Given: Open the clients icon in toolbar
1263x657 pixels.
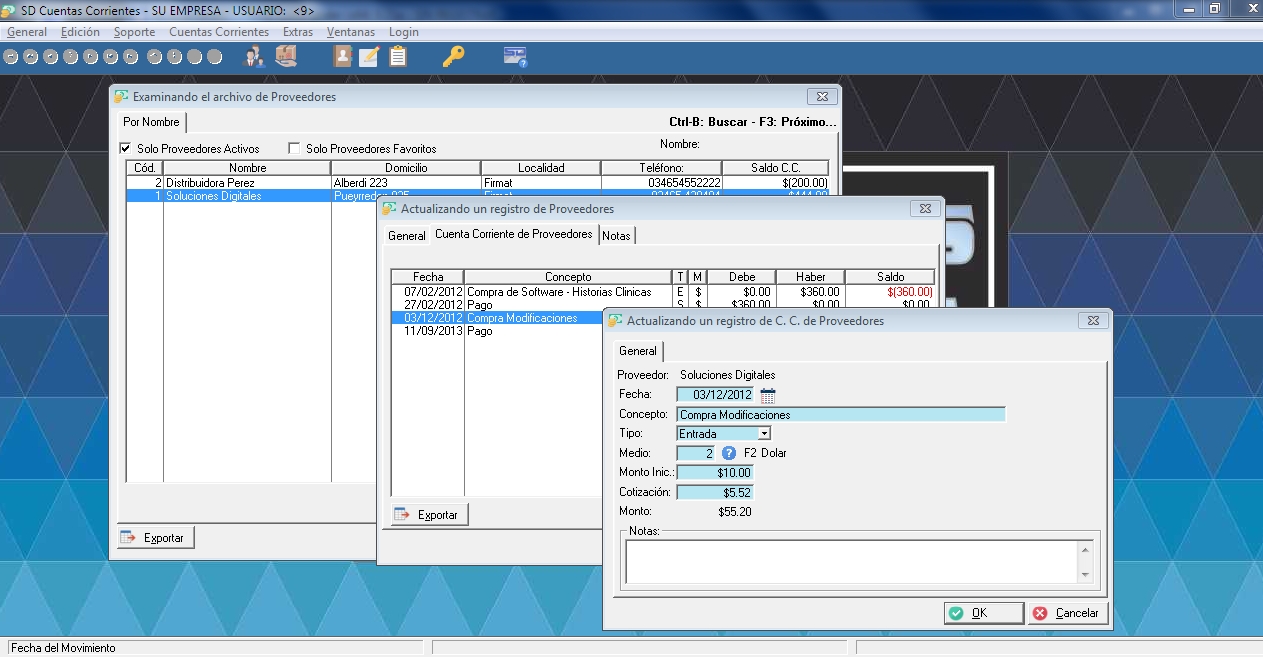Looking at the screenshot, I should [253, 57].
